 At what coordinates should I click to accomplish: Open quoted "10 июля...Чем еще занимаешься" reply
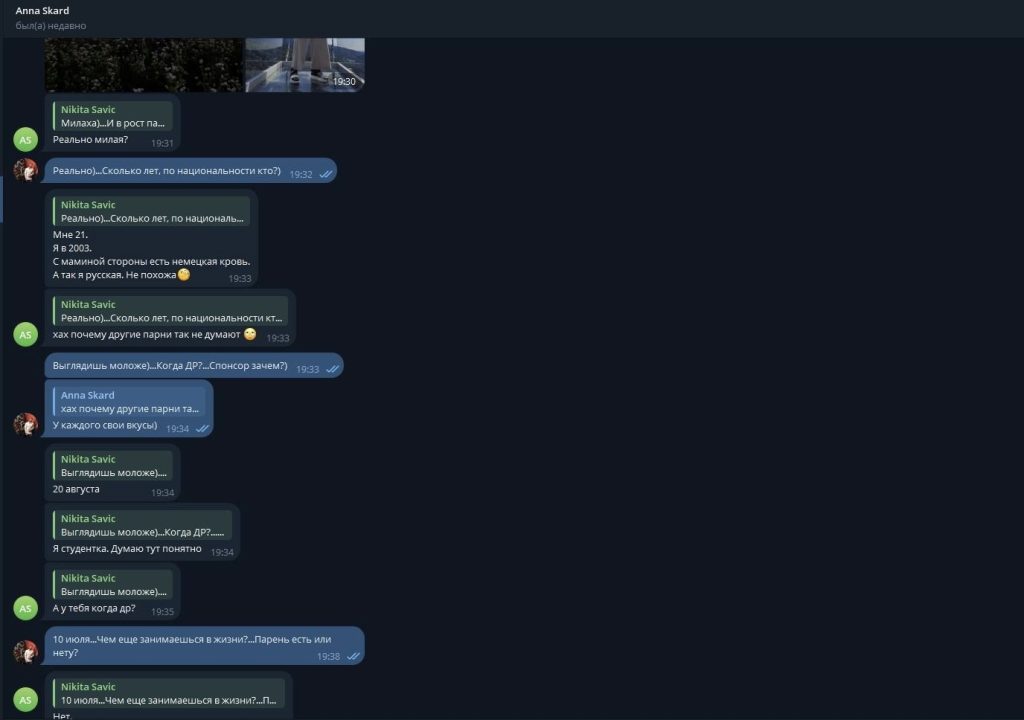[x=168, y=693]
